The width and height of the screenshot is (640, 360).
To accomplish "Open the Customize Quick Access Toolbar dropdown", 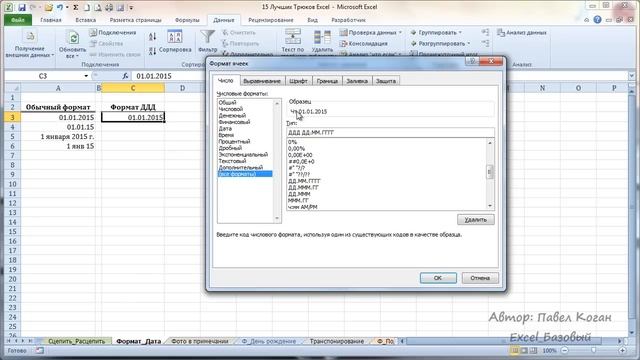I will (131, 7).
